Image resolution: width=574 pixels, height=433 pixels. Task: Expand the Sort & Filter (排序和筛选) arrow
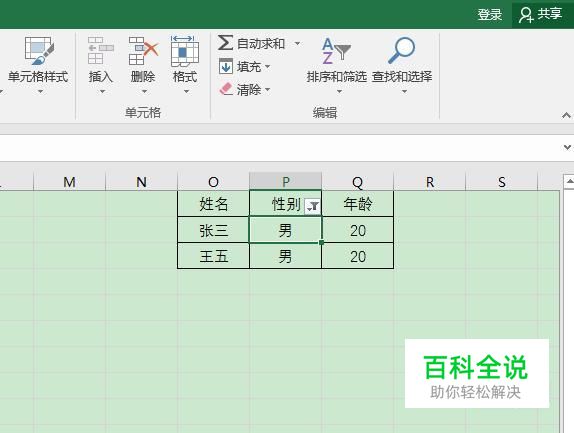(x=339, y=91)
